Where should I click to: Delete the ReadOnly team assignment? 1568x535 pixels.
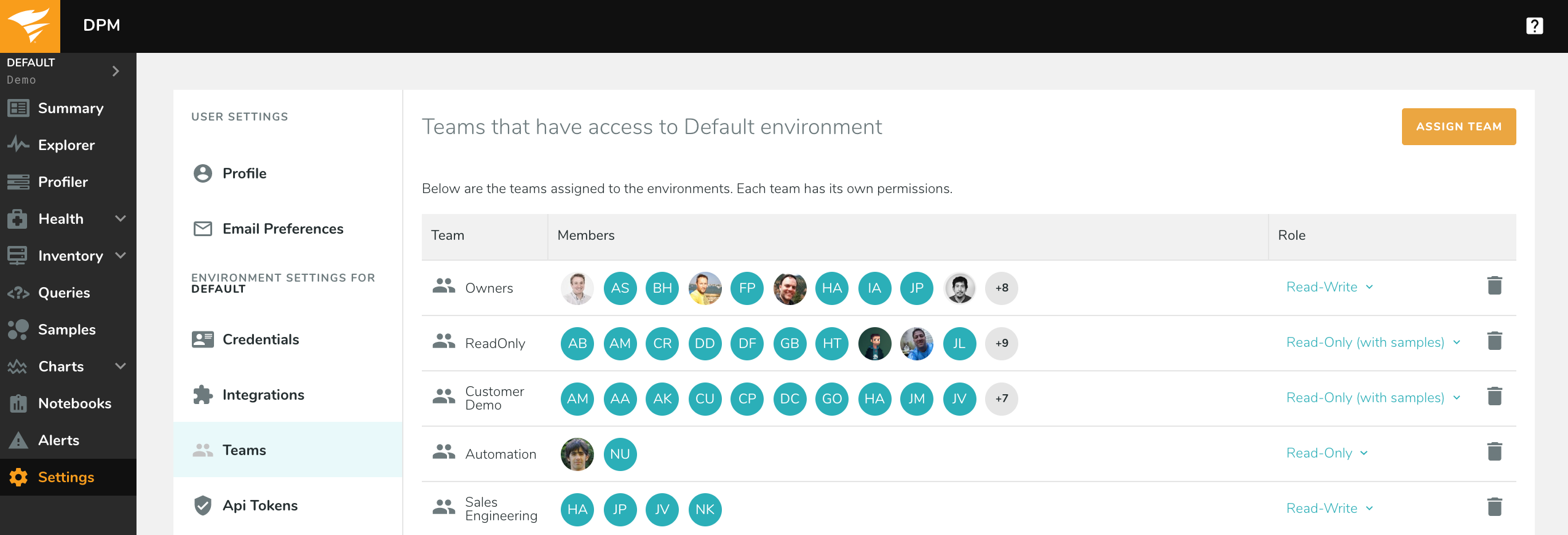tap(1494, 341)
